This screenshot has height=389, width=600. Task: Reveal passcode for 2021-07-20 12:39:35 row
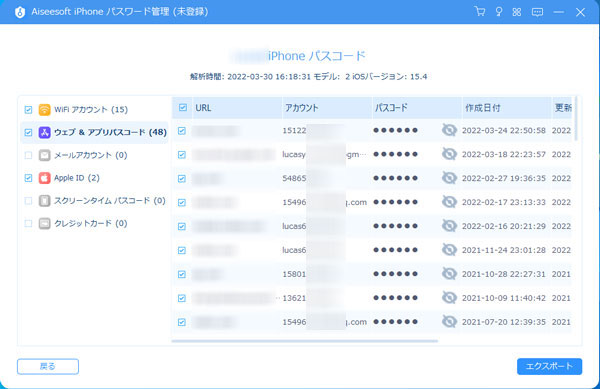click(449, 322)
